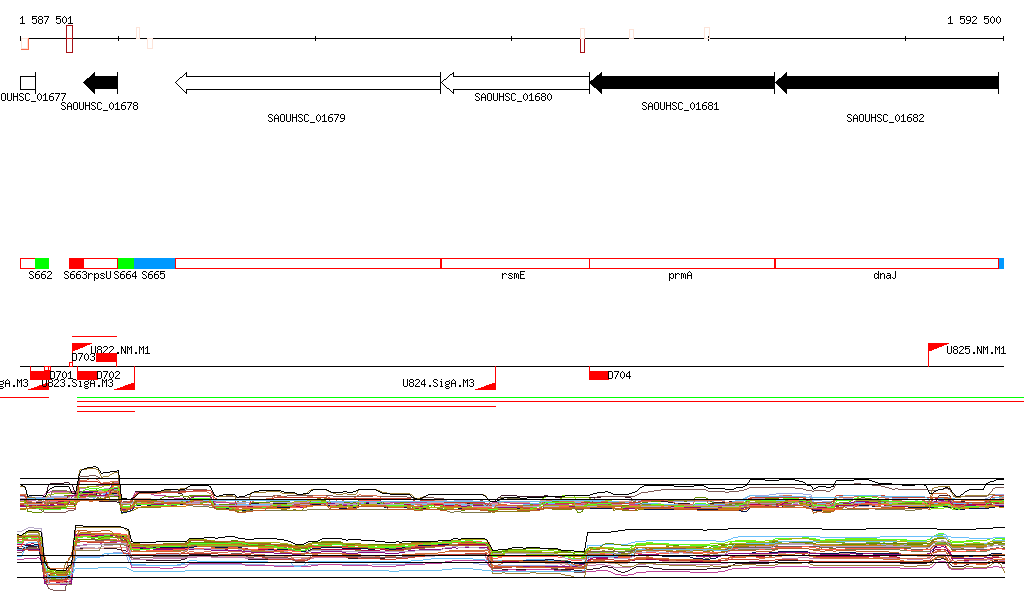Select the red D704 terminator block
The width and height of the screenshot is (1024, 611).
pos(598,375)
